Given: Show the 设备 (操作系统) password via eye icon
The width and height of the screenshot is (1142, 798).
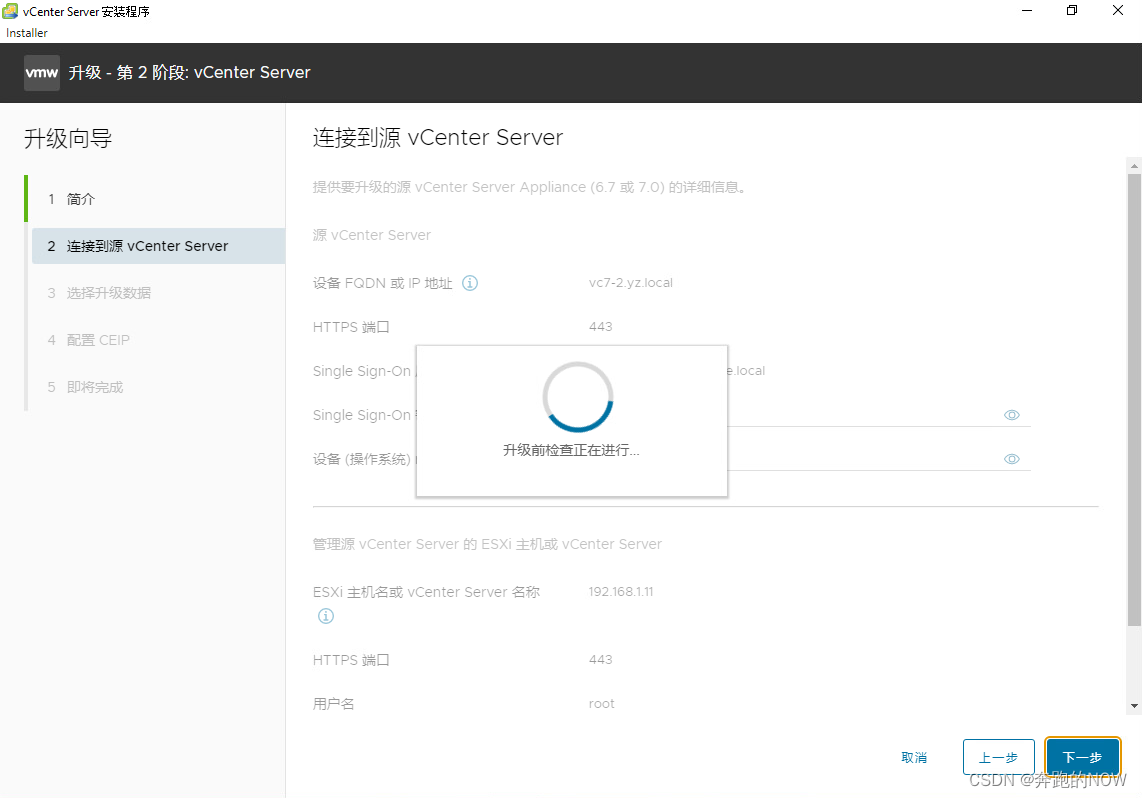Looking at the screenshot, I should 1012,459.
